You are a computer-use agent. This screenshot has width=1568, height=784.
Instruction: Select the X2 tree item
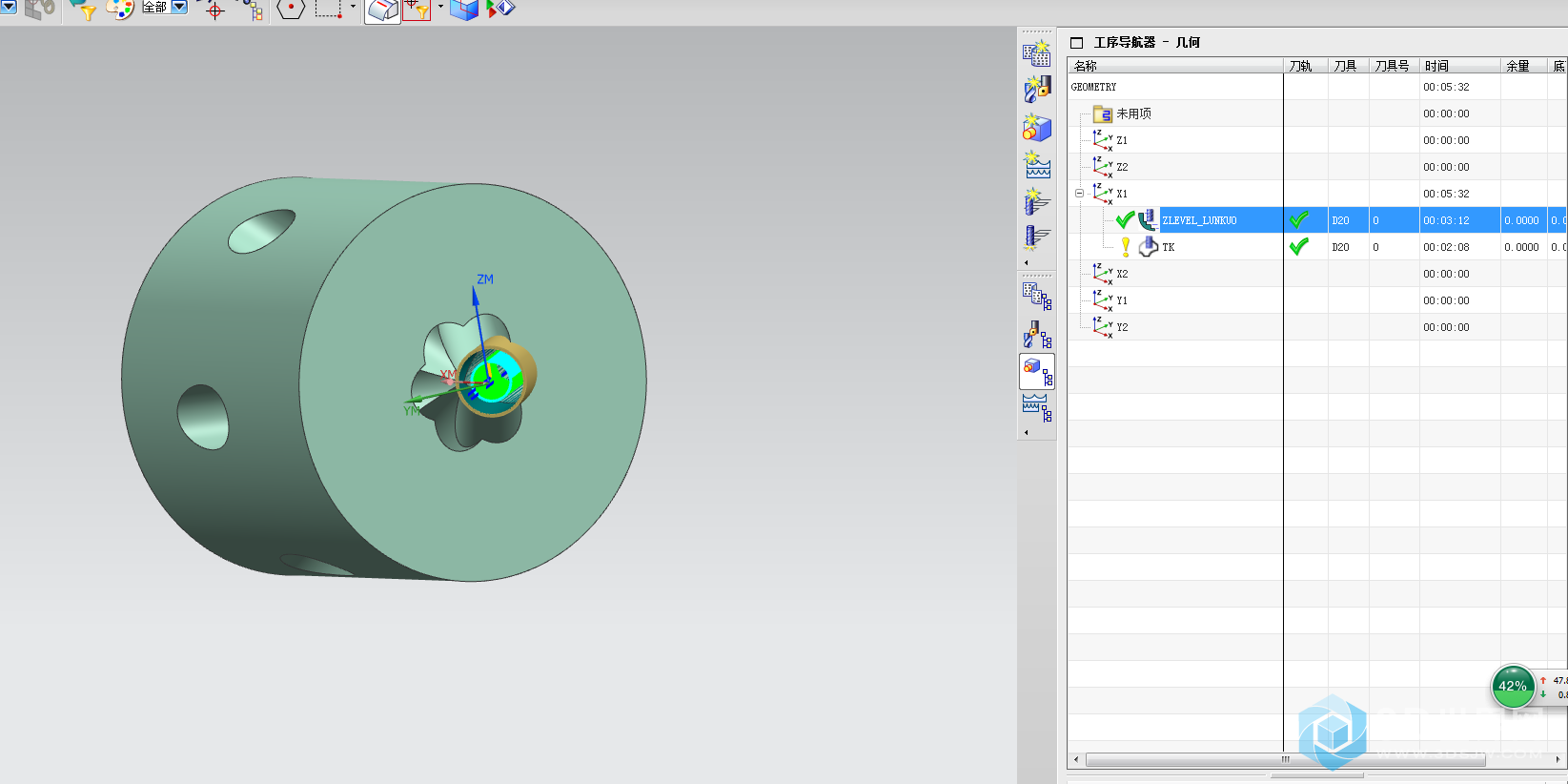click(1122, 274)
